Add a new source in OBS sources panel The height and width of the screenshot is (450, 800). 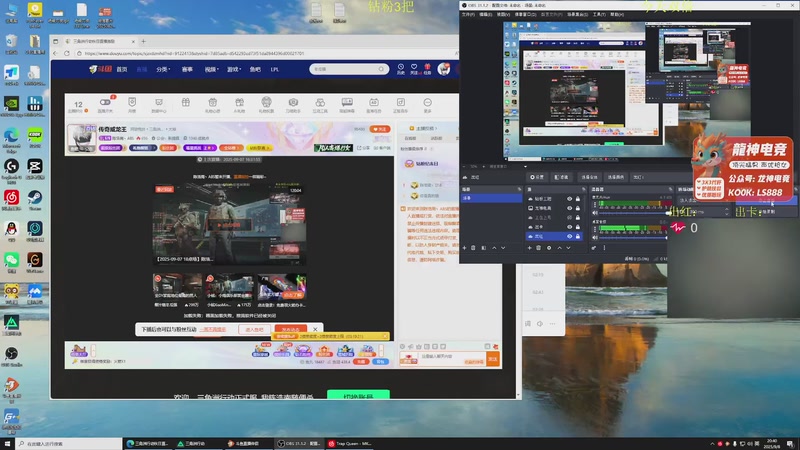click(530, 248)
